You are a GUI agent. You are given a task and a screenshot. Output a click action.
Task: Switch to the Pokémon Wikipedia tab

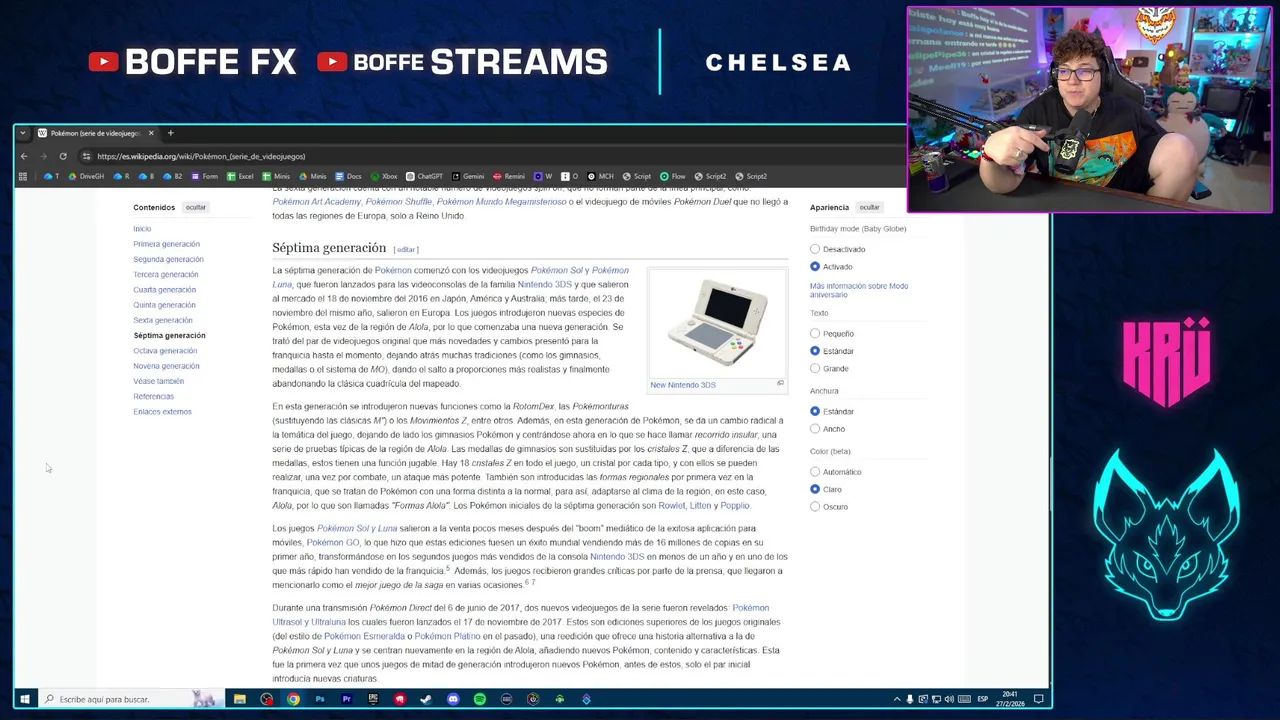point(95,133)
